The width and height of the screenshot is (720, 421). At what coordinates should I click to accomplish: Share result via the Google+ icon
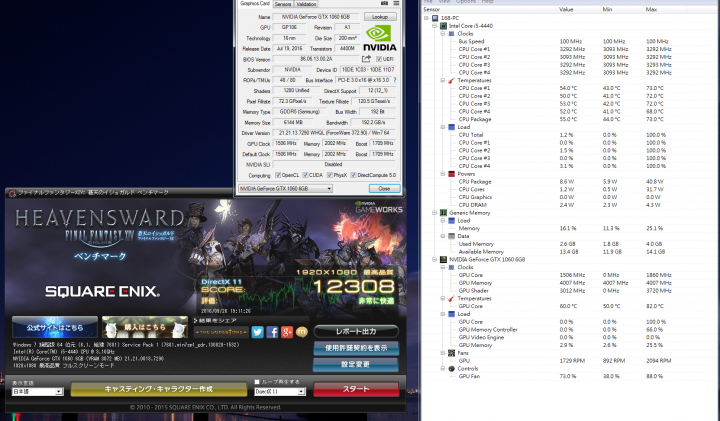[x=287, y=332]
